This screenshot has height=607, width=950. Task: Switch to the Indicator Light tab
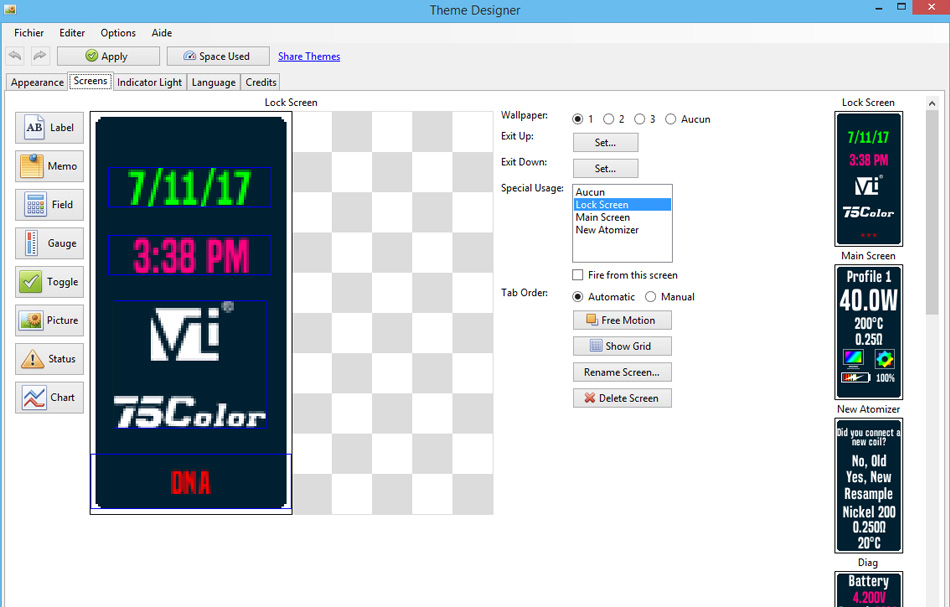(x=150, y=82)
